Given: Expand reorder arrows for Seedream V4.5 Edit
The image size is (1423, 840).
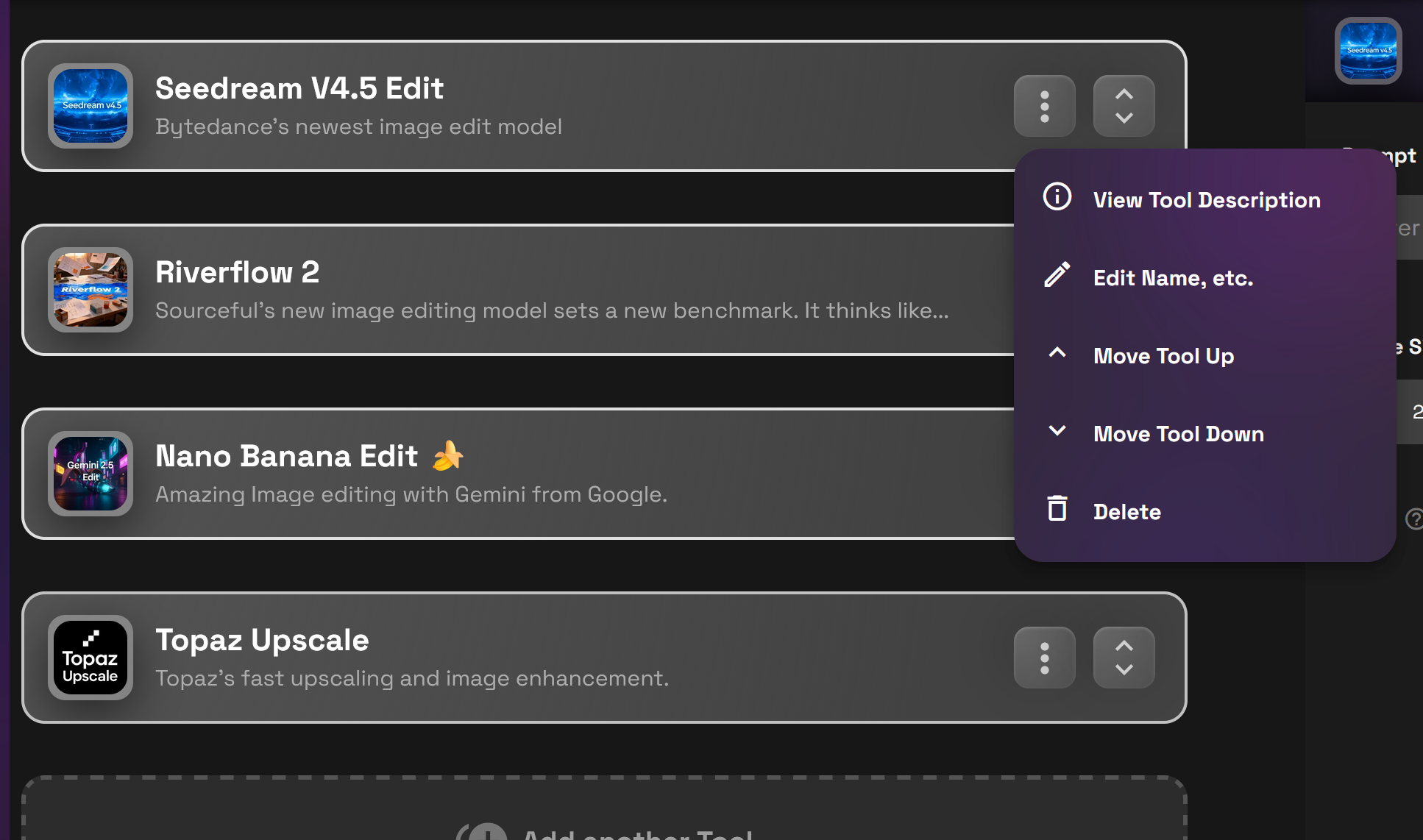Looking at the screenshot, I should coord(1124,106).
